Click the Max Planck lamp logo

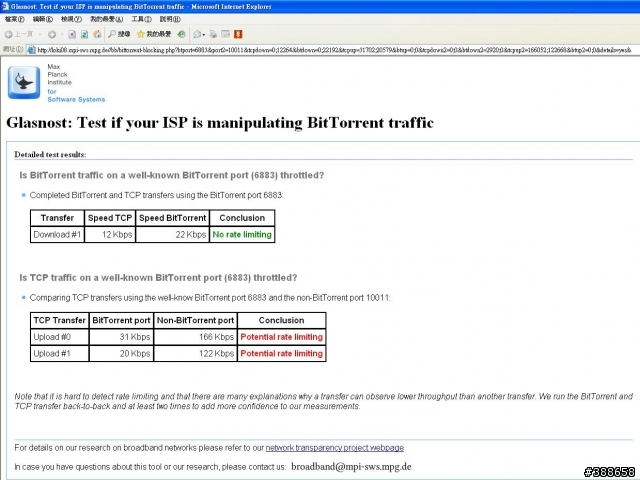tap(24, 83)
